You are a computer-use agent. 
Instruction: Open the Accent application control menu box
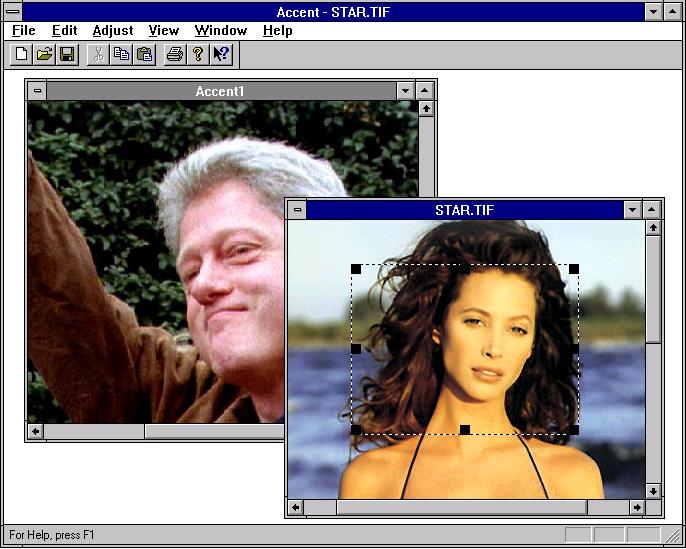[x=13, y=12]
